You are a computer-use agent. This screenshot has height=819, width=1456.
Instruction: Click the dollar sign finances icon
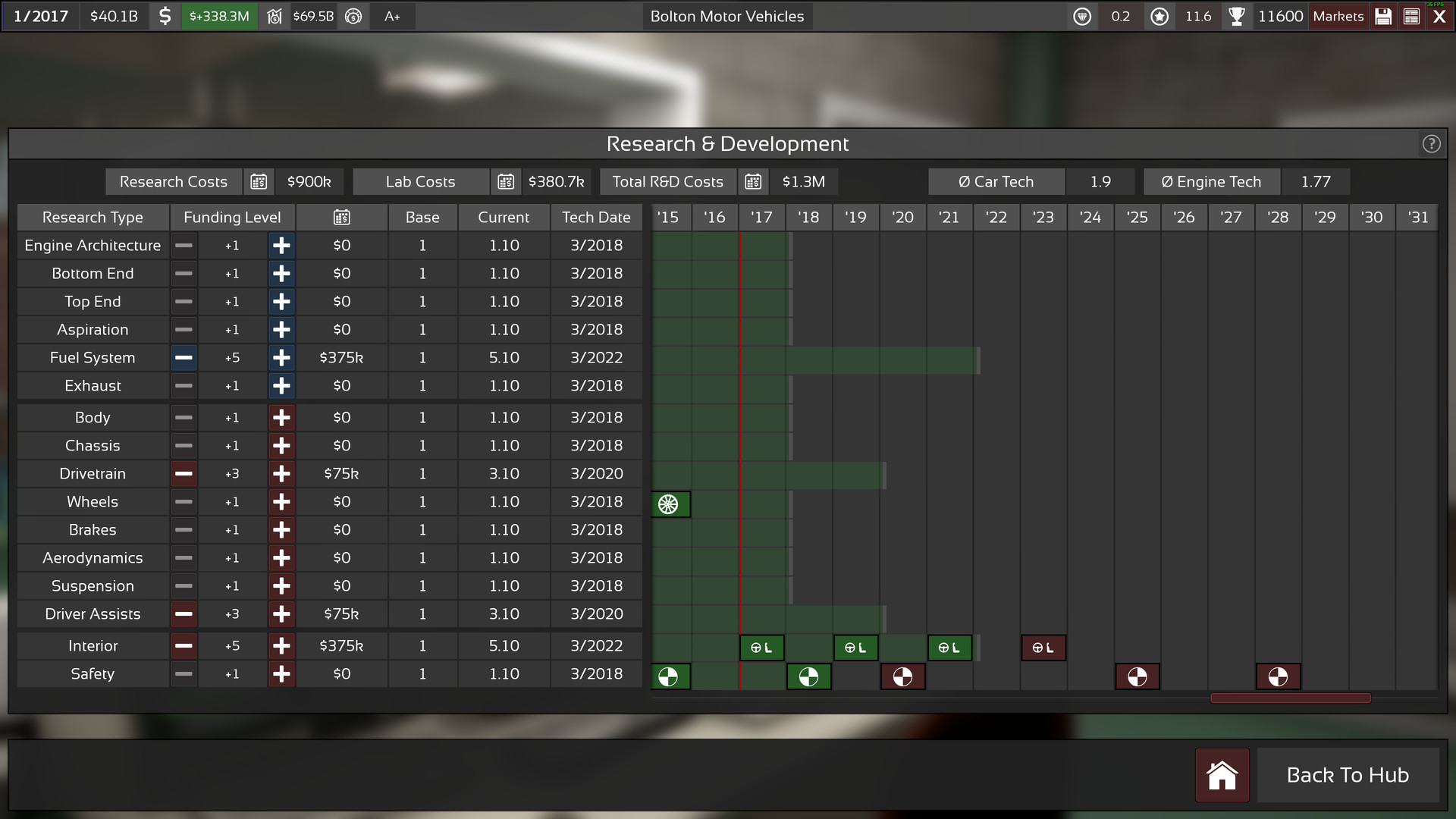coord(165,17)
